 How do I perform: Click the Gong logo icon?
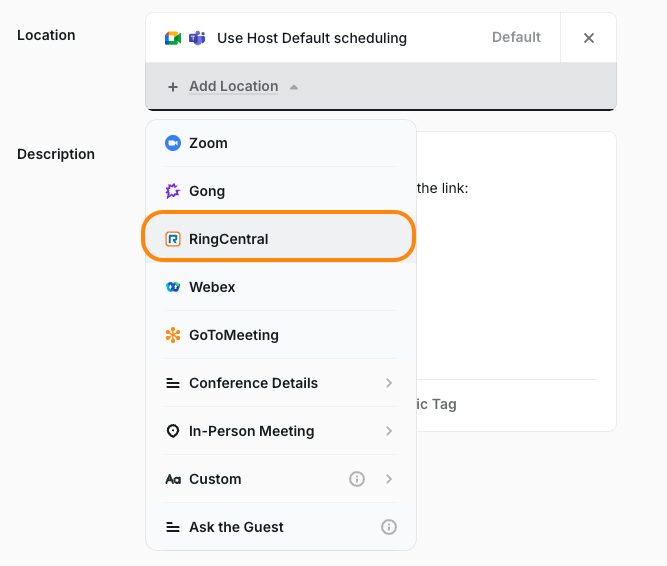(173, 191)
